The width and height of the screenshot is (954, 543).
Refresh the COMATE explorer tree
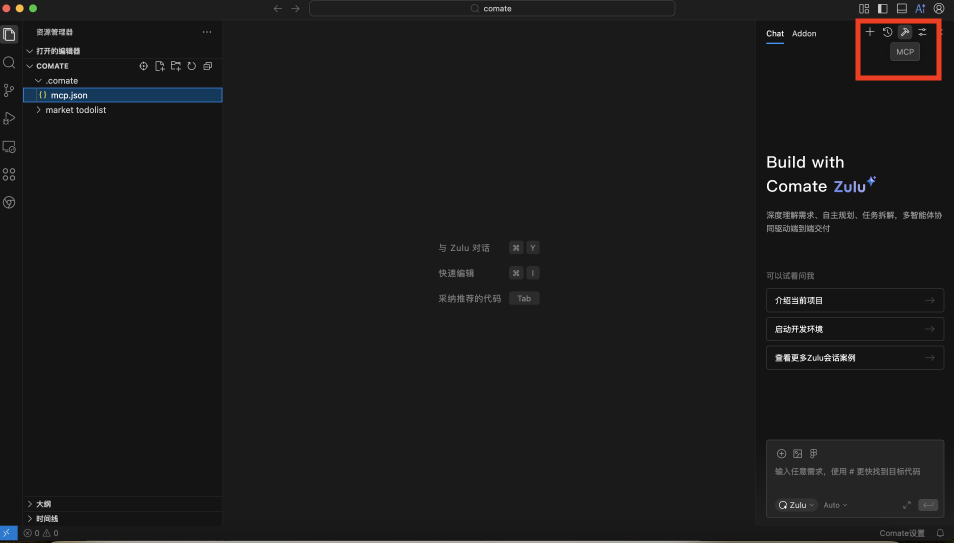(x=192, y=66)
